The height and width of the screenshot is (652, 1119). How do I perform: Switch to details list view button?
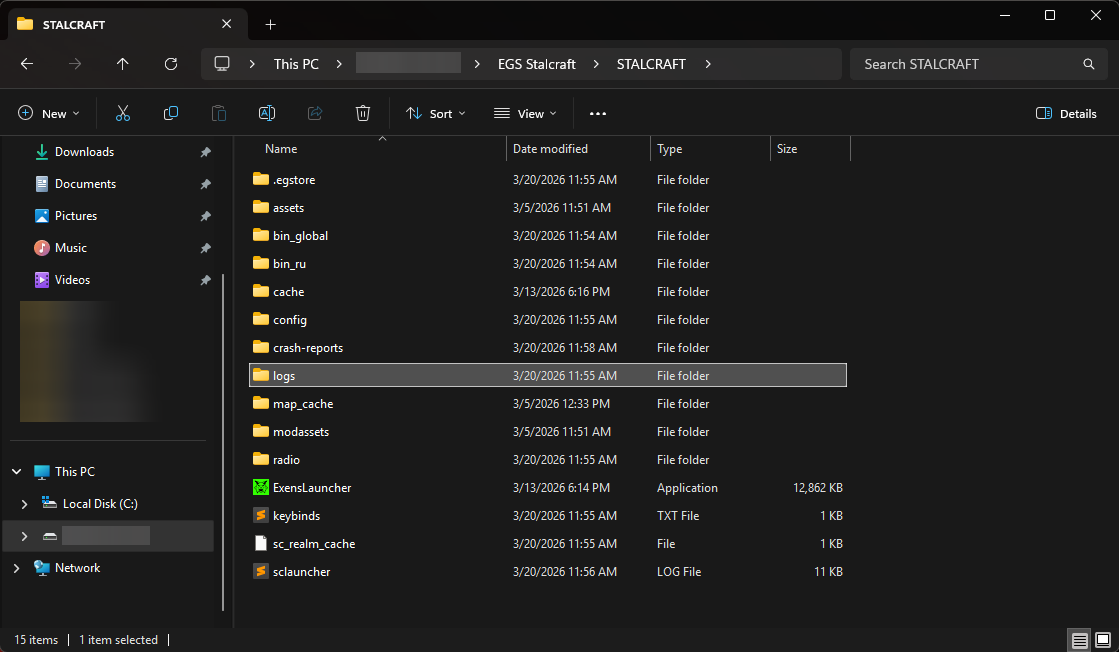click(1079, 640)
